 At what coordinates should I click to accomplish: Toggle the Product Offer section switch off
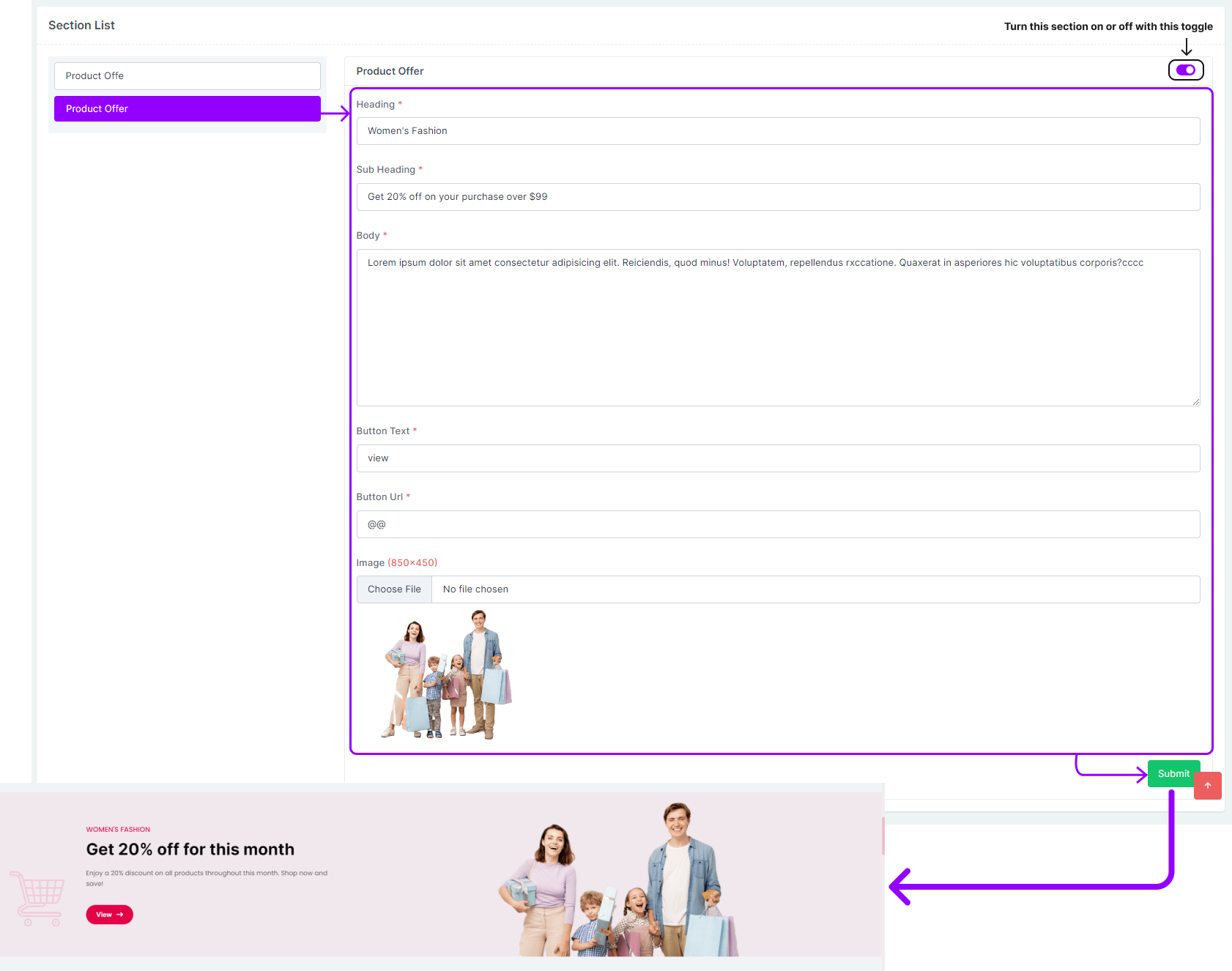pos(1185,70)
